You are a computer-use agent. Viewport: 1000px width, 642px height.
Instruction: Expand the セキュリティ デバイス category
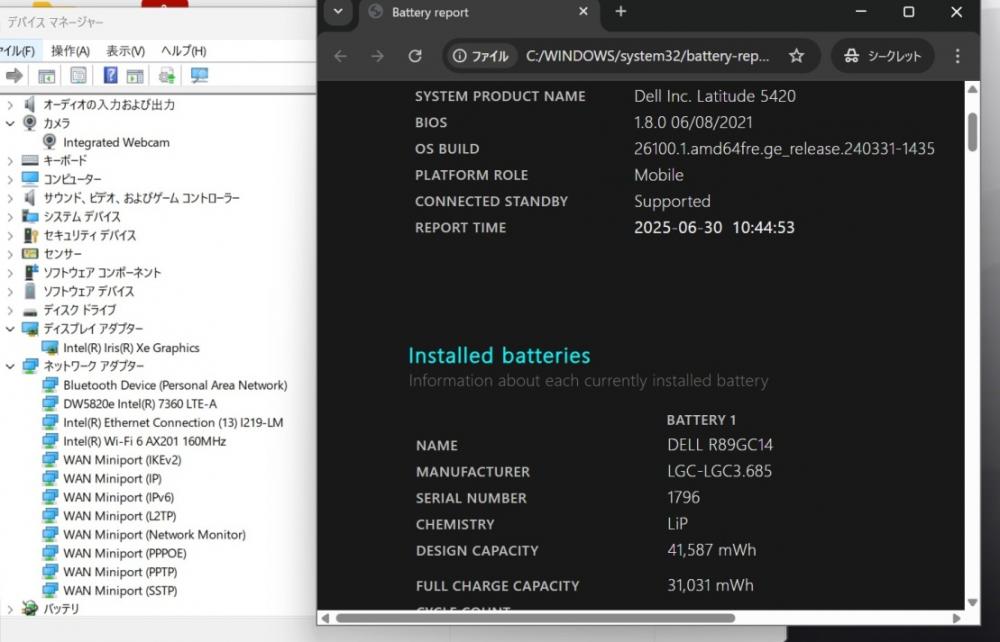point(10,235)
